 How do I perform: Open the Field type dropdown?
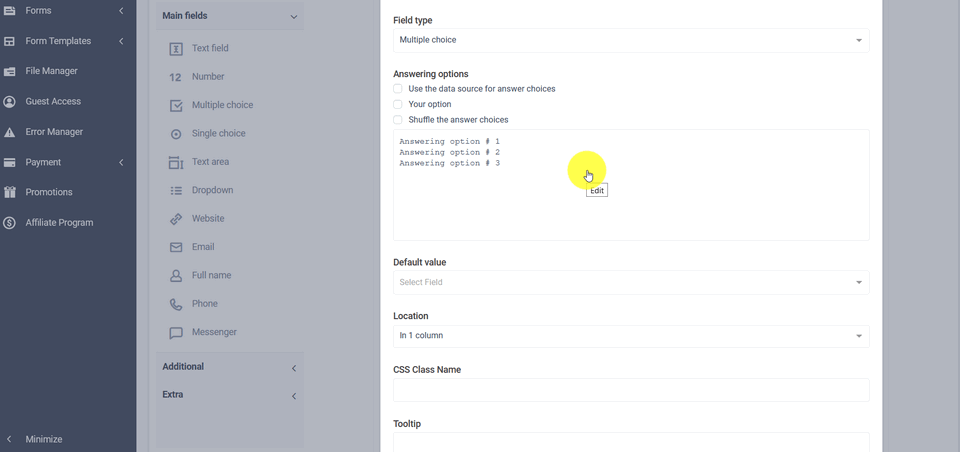pyautogui.click(x=631, y=40)
